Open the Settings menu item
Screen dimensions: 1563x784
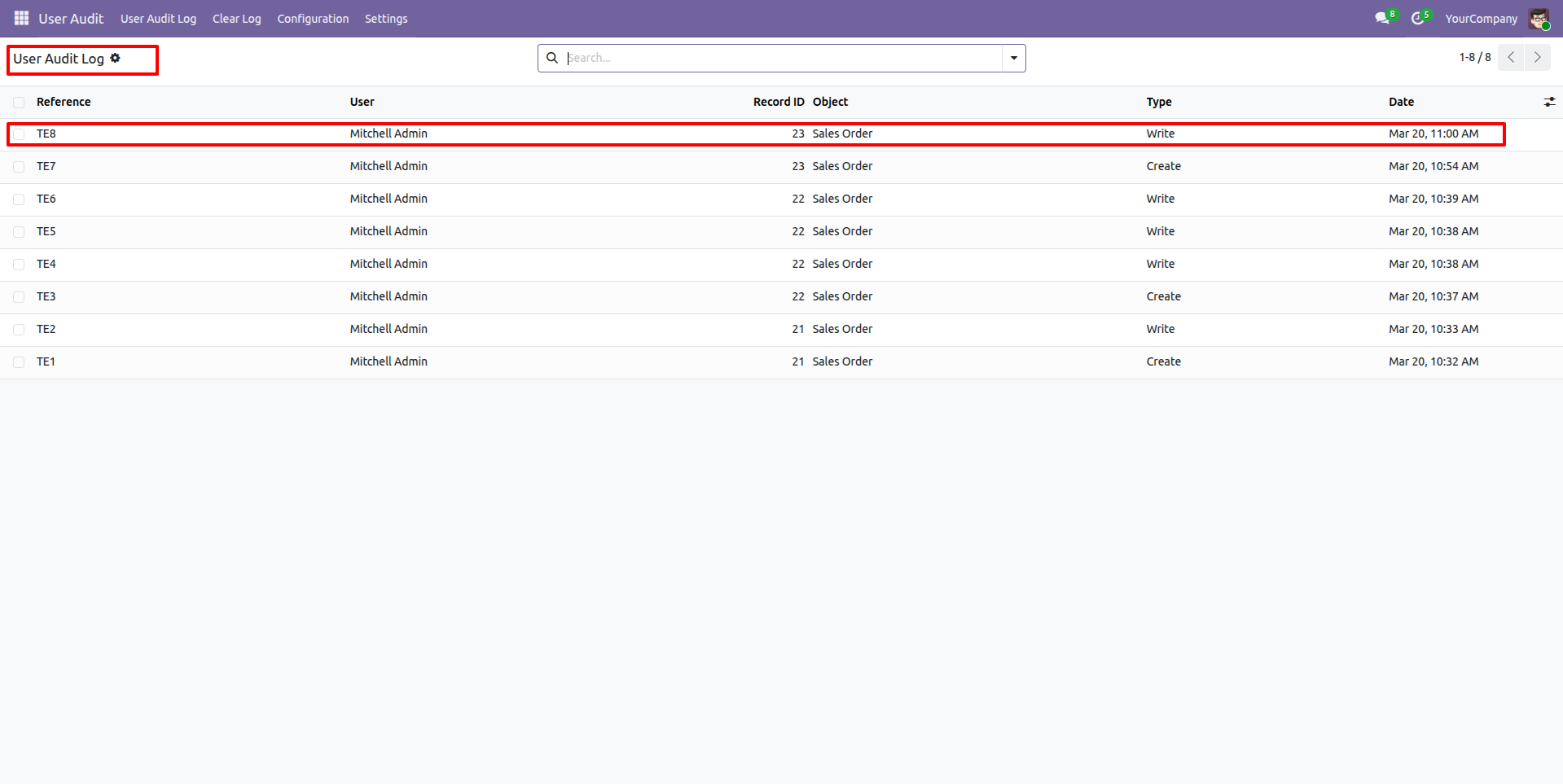point(386,19)
